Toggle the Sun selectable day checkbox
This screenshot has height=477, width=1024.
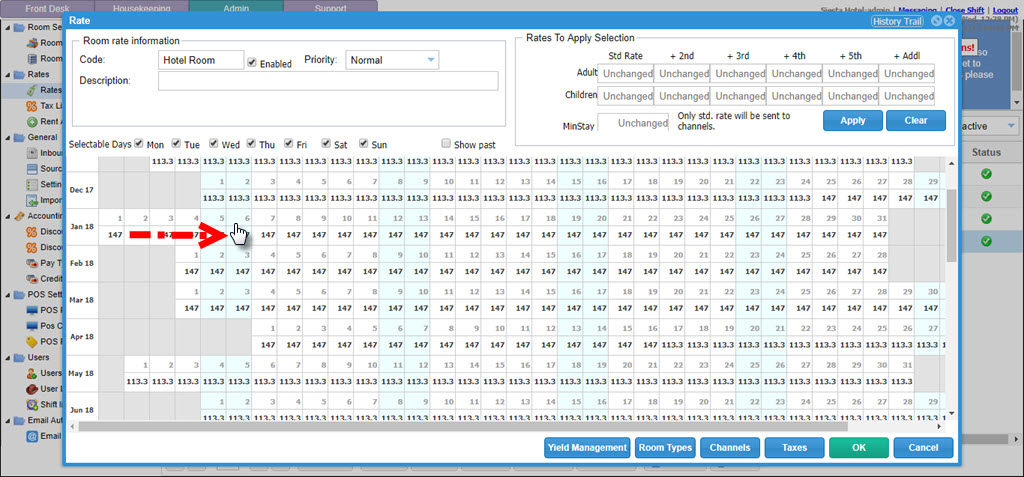[x=362, y=143]
